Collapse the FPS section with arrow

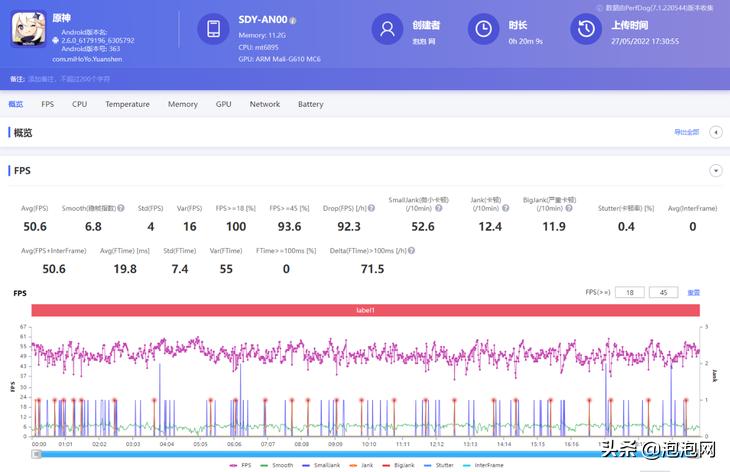coord(715,171)
